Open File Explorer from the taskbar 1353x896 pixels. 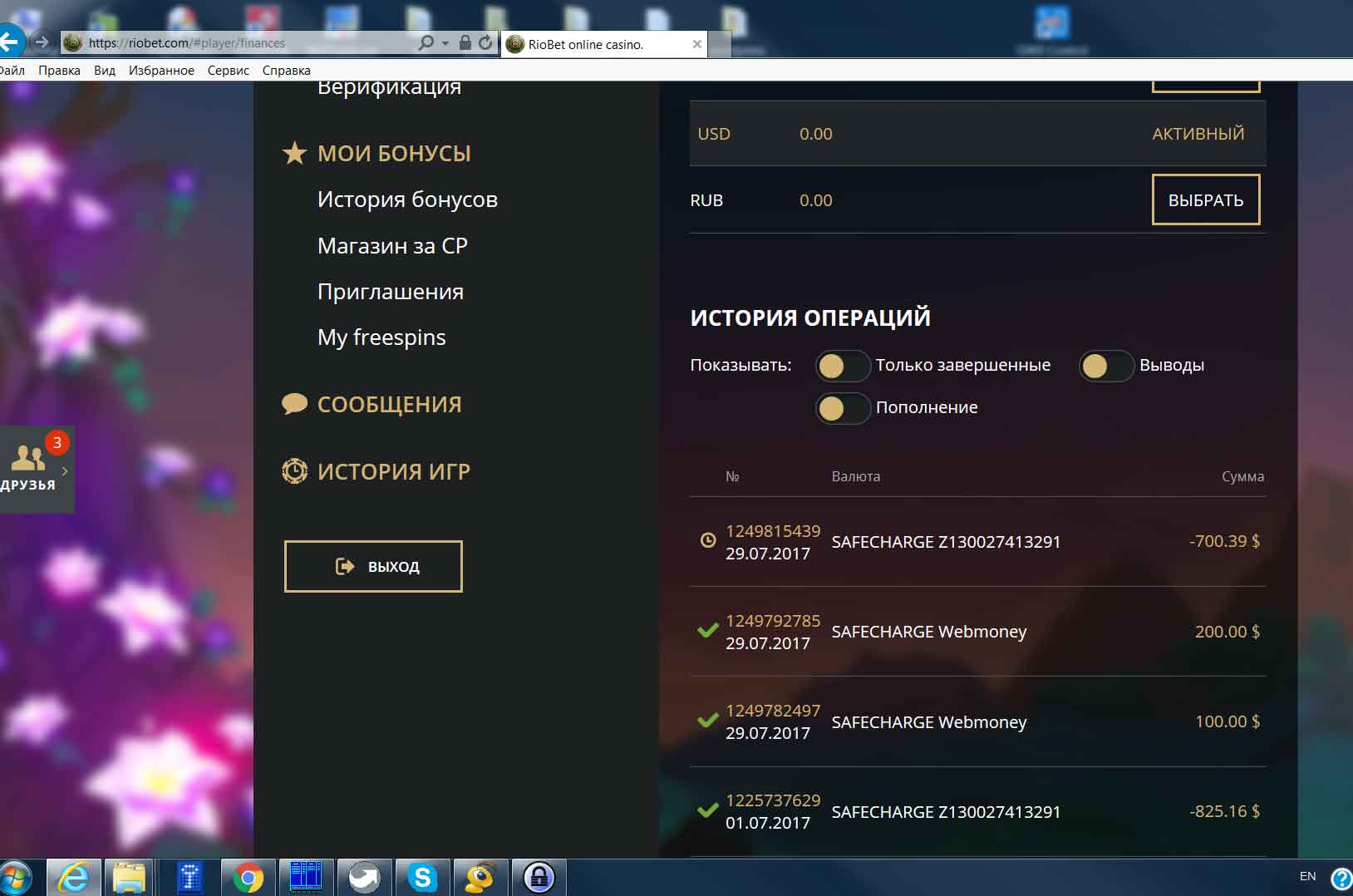129,878
